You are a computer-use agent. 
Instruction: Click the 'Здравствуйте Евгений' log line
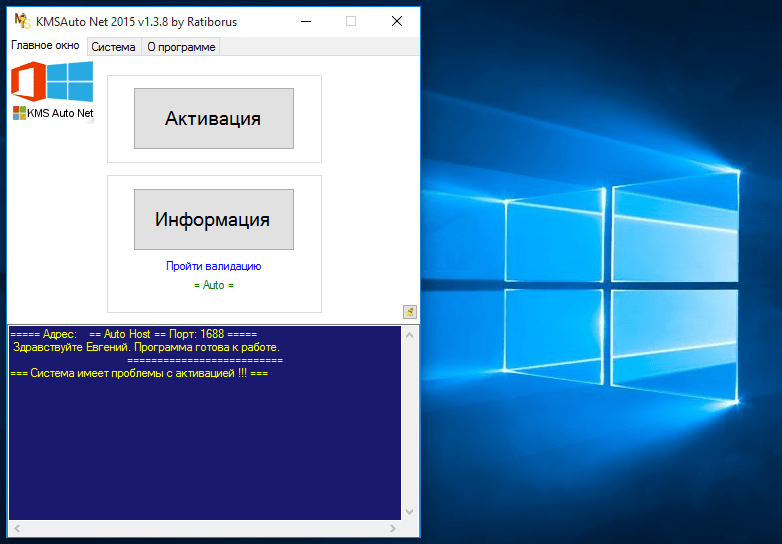point(146,347)
